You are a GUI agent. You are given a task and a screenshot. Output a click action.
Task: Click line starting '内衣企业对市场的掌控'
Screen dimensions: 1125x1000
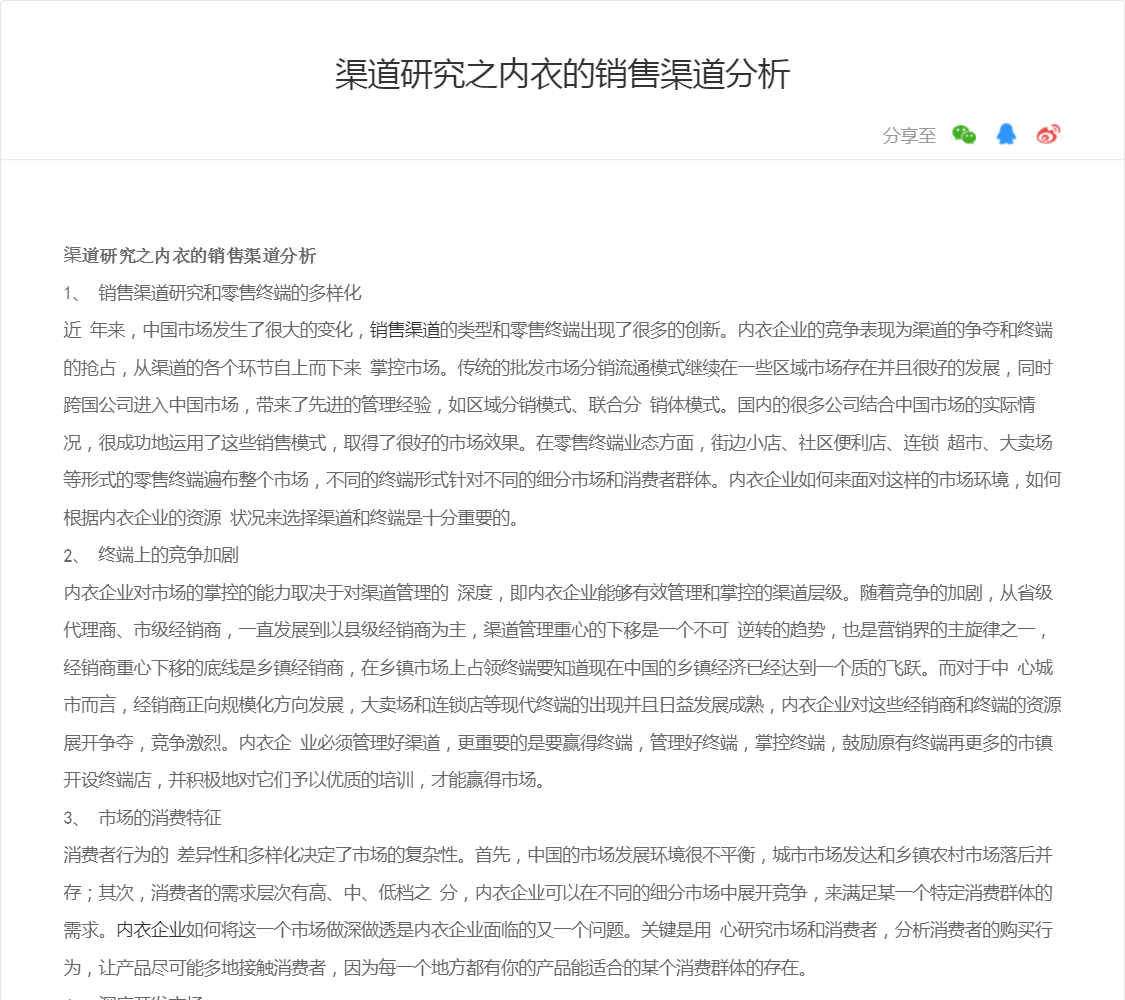tap(558, 593)
